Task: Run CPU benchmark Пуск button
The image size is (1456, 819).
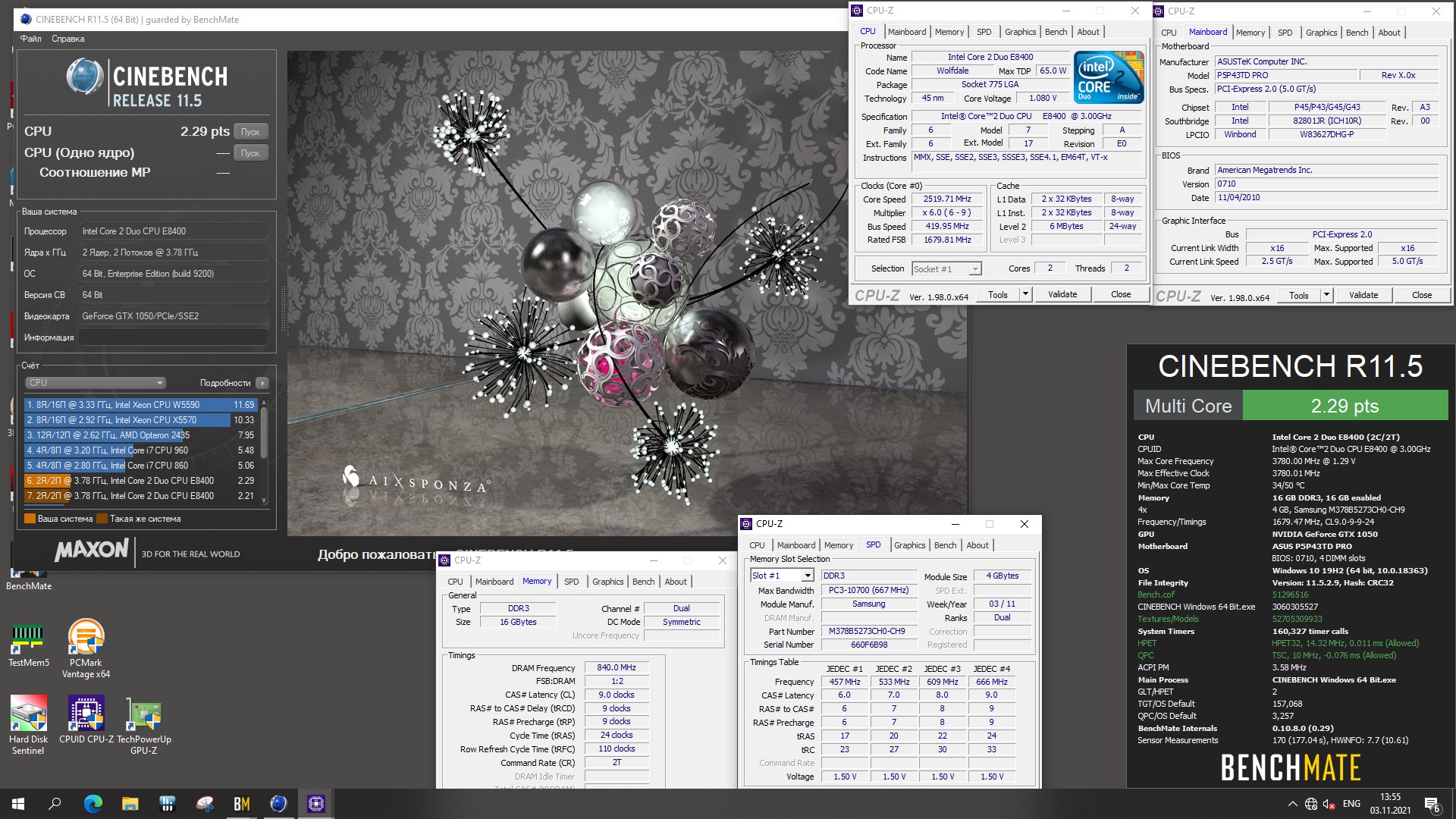Action: (x=250, y=131)
